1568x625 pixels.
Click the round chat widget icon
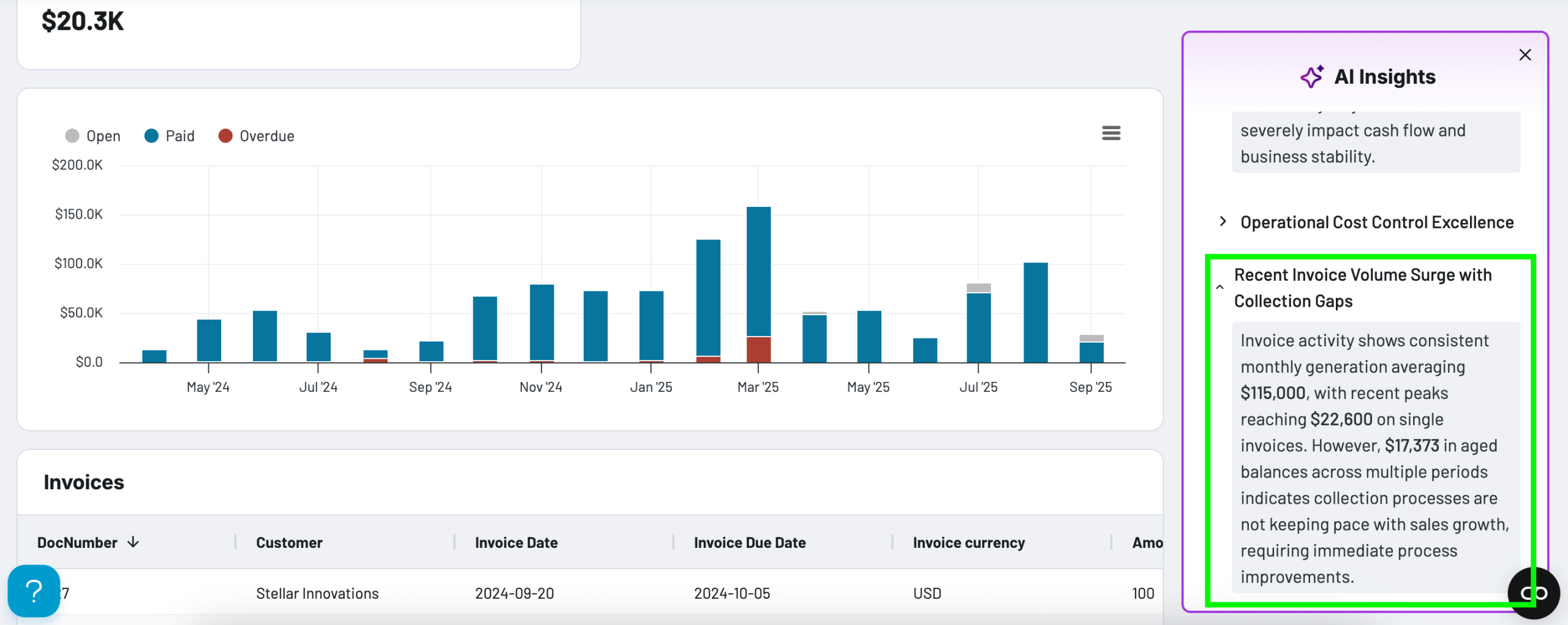(1533, 593)
